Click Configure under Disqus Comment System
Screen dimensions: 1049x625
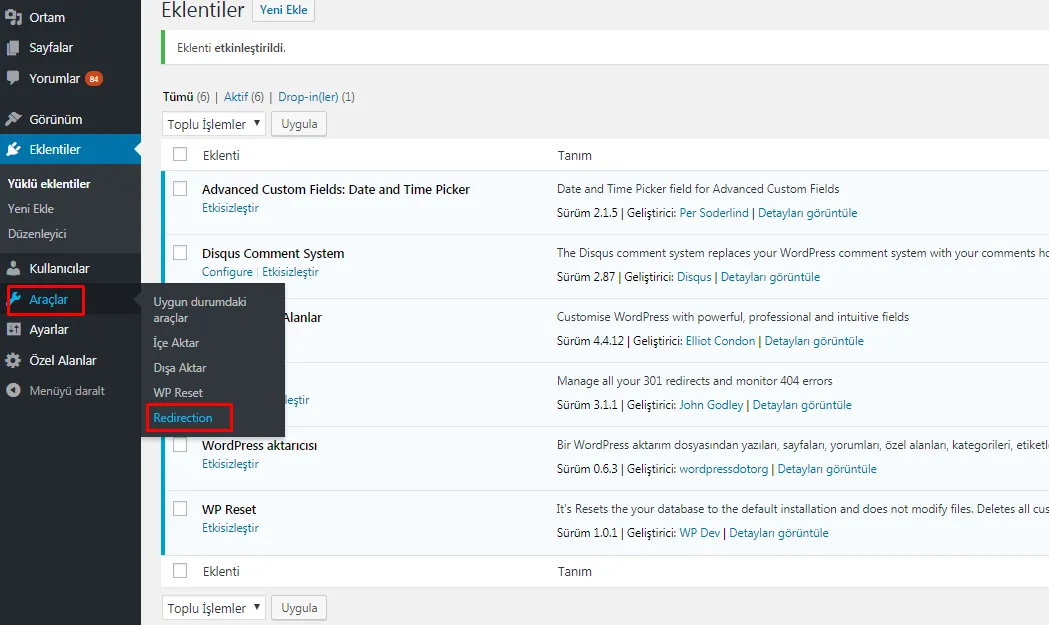pos(227,272)
